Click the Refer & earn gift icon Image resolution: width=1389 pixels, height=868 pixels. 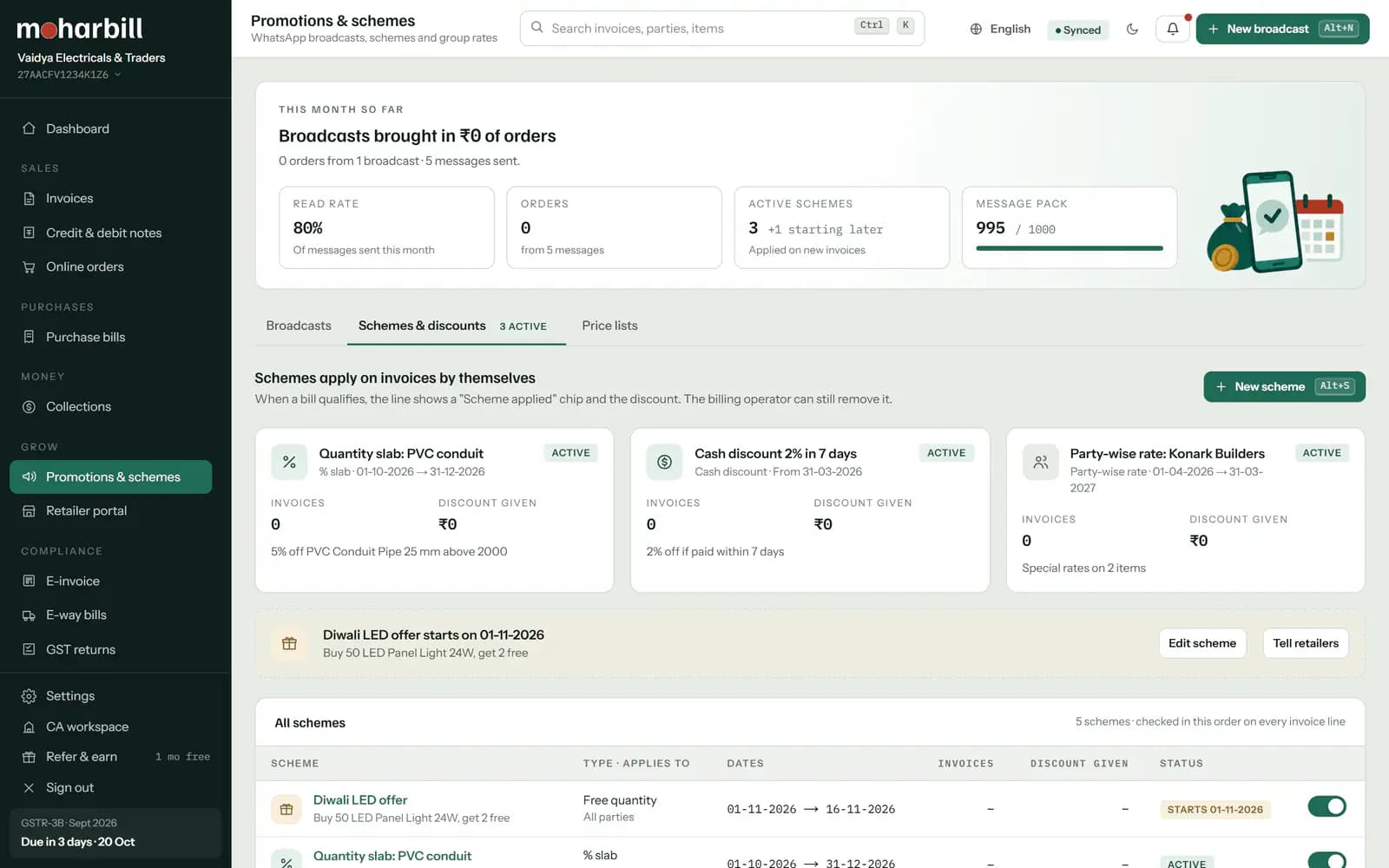29,757
